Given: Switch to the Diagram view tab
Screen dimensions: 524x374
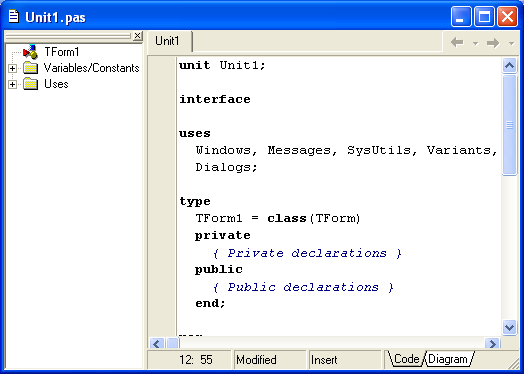Looking at the screenshot, I should pyautogui.click(x=448, y=359).
